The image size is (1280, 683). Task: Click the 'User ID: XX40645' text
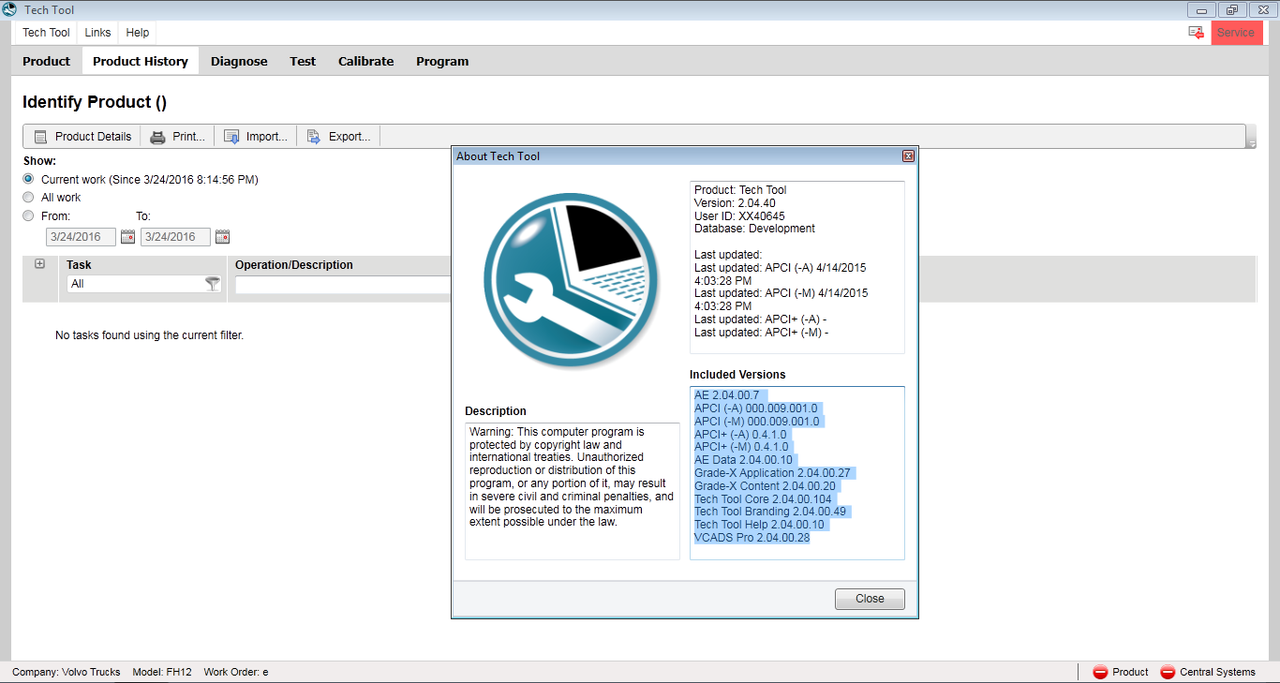tap(740, 216)
